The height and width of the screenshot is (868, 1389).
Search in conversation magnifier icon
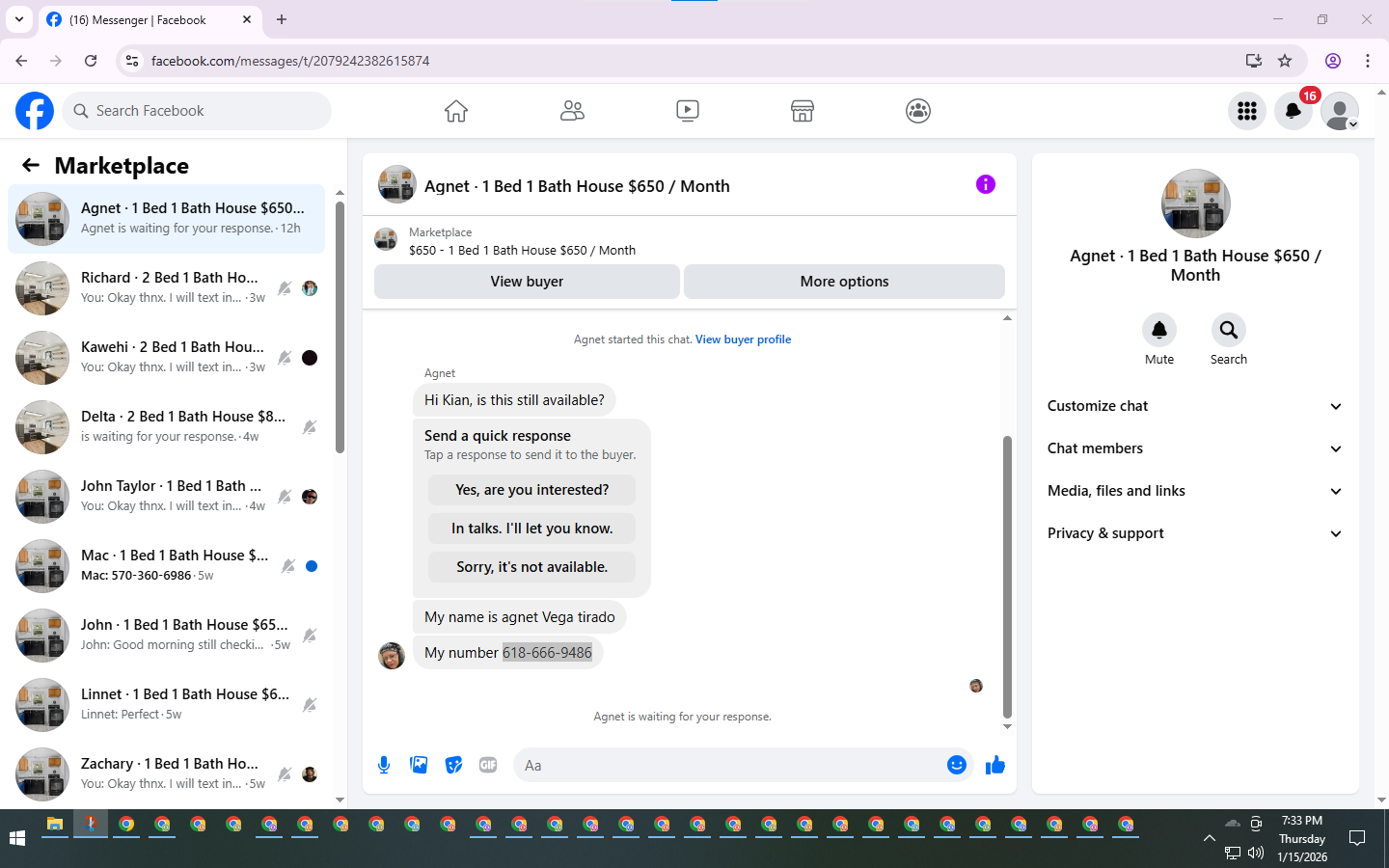tap(1229, 330)
